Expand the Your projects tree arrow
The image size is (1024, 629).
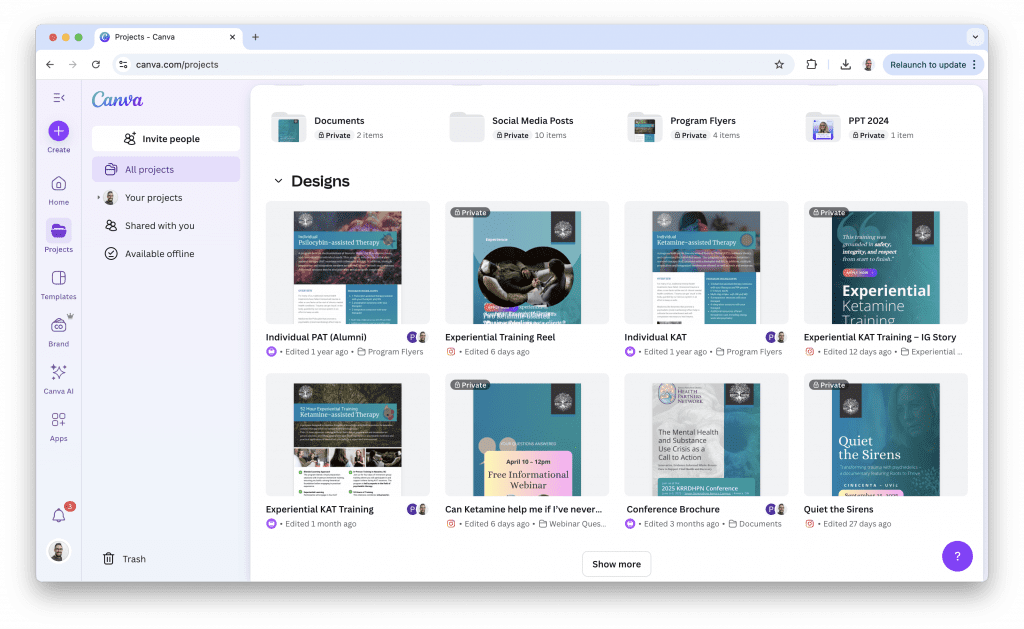[x=98, y=198]
